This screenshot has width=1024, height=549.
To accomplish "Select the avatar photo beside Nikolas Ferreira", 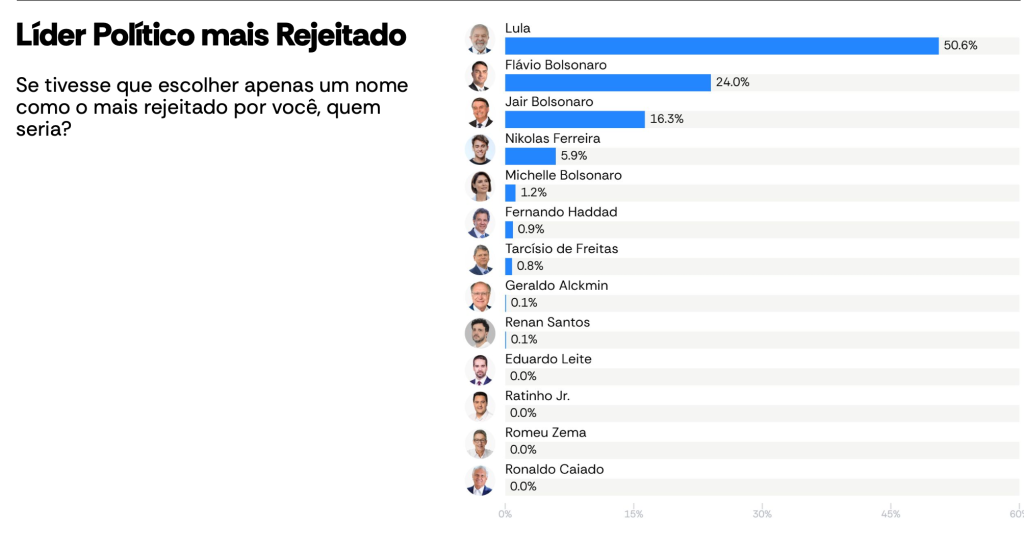I will point(481,149).
